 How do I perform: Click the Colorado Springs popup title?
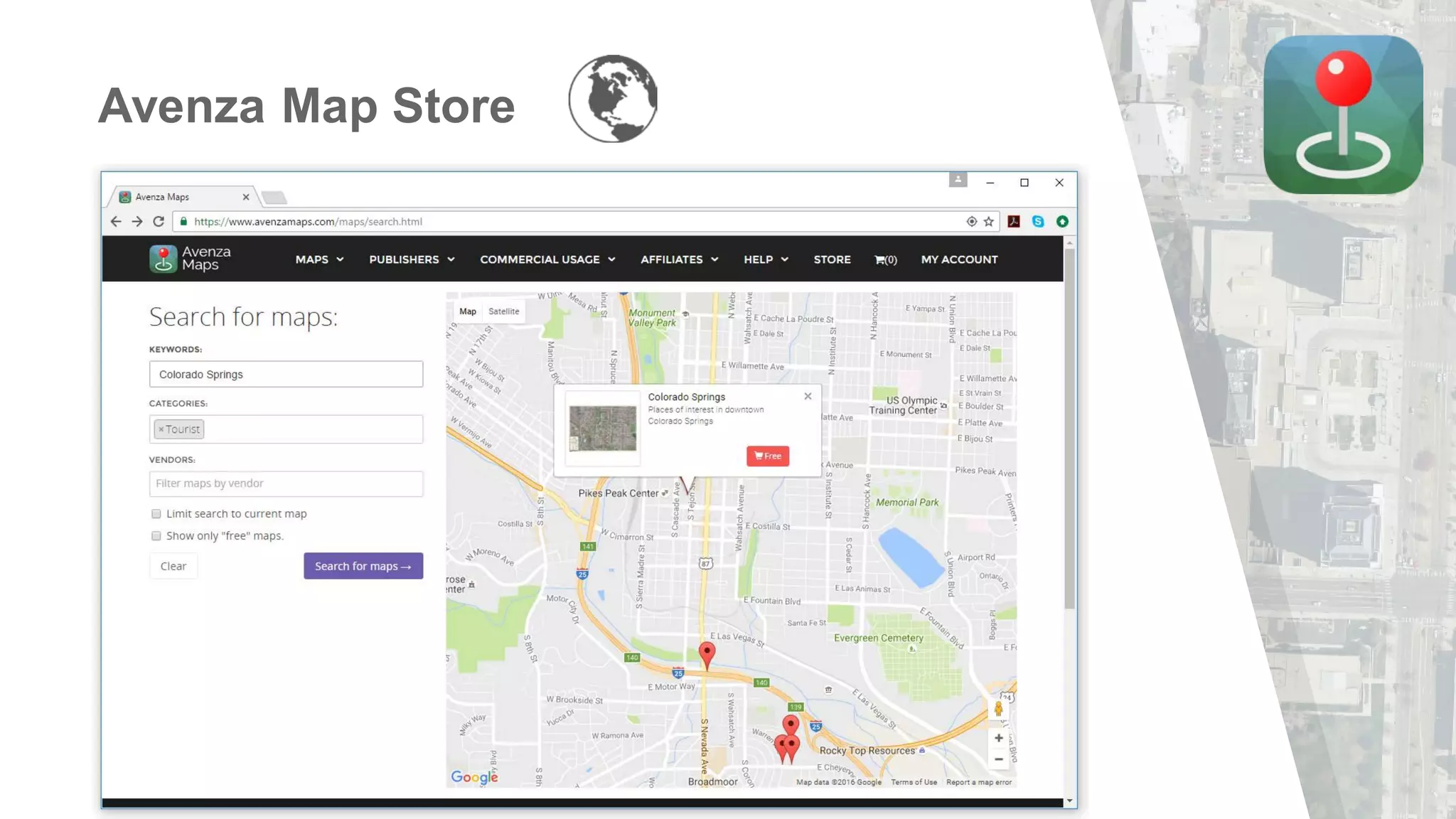pos(687,397)
